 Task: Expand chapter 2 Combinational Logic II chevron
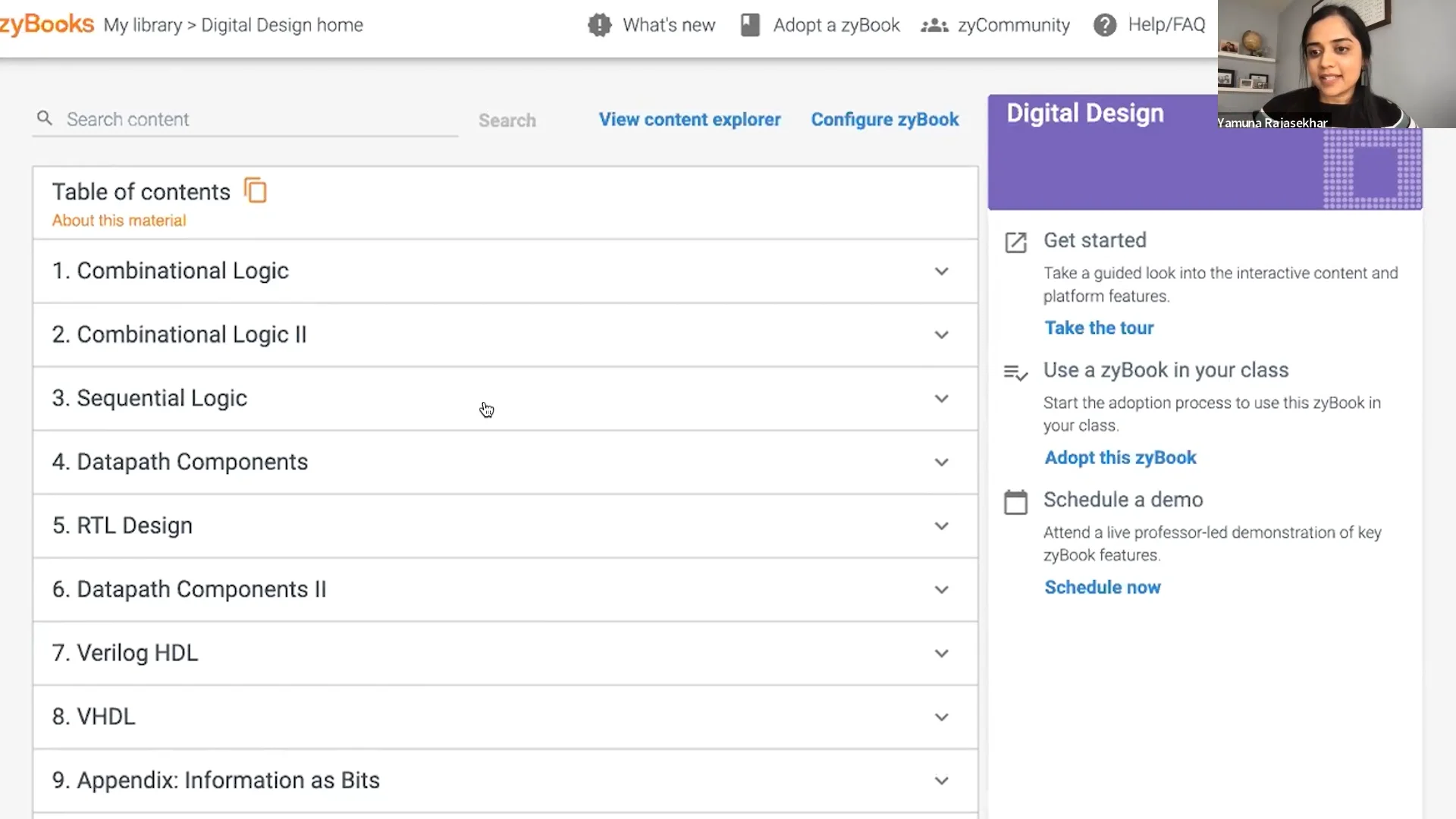[x=941, y=335]
